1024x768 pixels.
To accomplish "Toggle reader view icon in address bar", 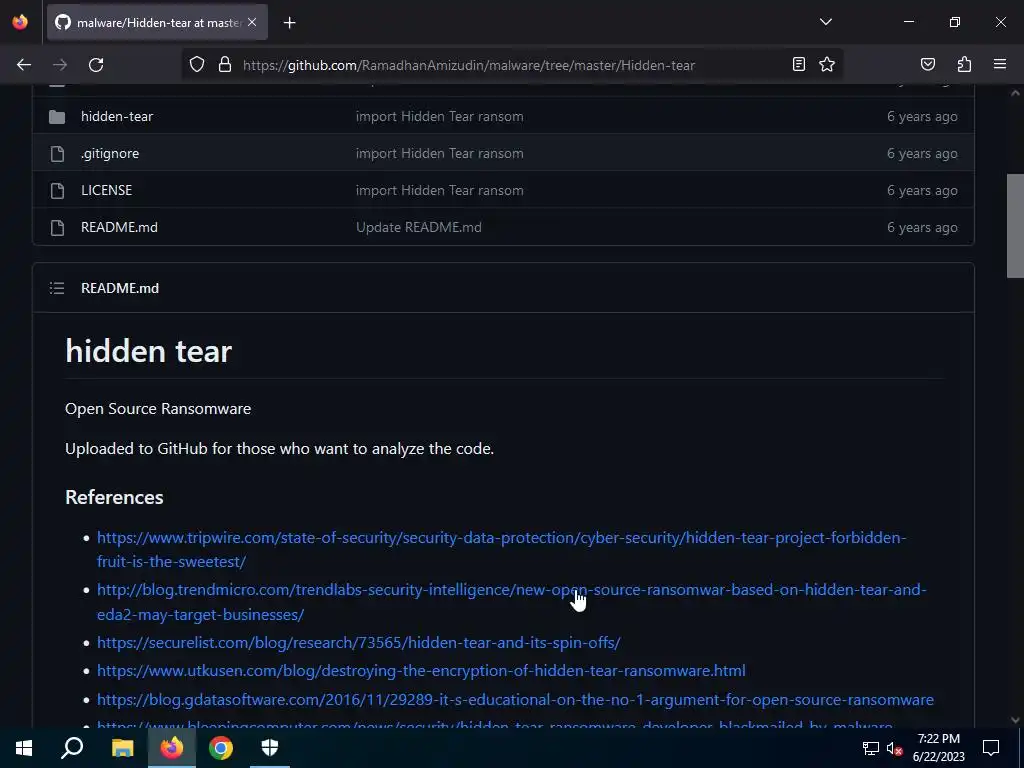I will tap(799, 64).
